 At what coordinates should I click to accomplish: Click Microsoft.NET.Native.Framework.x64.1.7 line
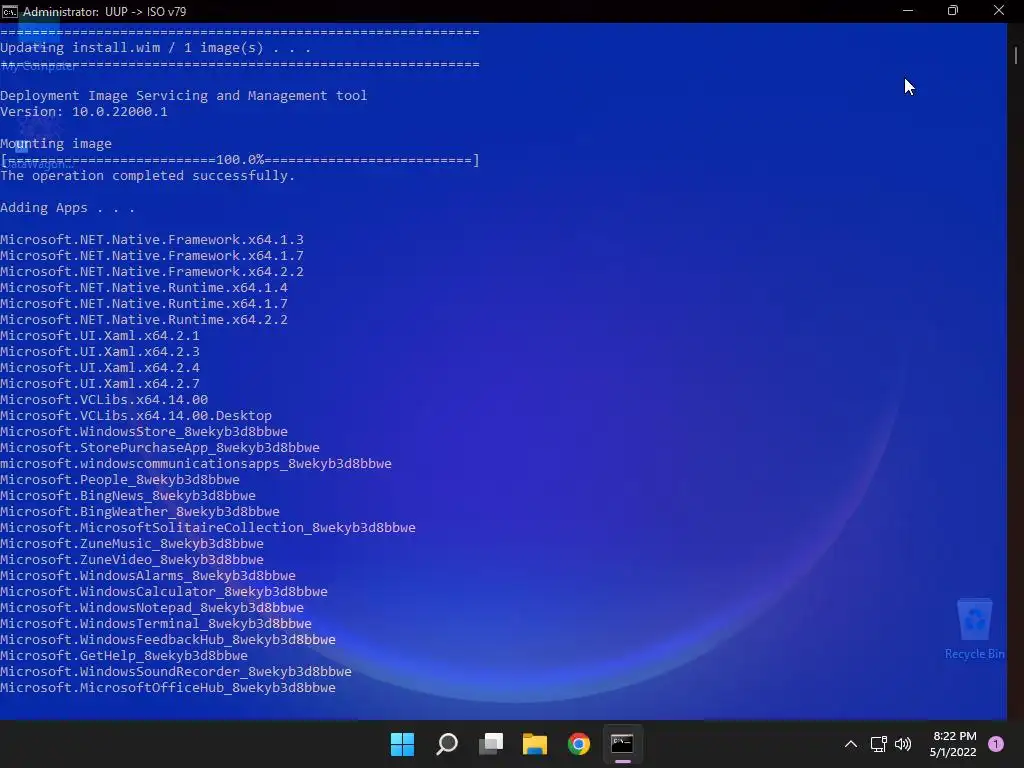[x=152, y=255]
